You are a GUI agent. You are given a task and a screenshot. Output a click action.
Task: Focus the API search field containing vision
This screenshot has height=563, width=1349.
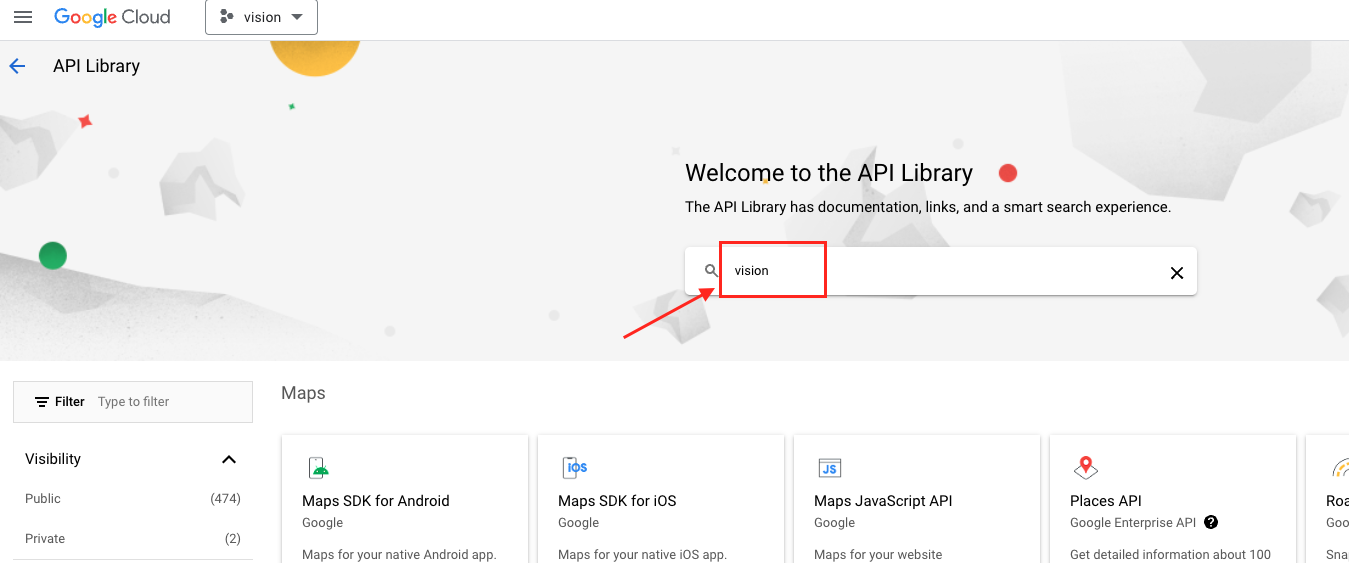pos(940,271)
